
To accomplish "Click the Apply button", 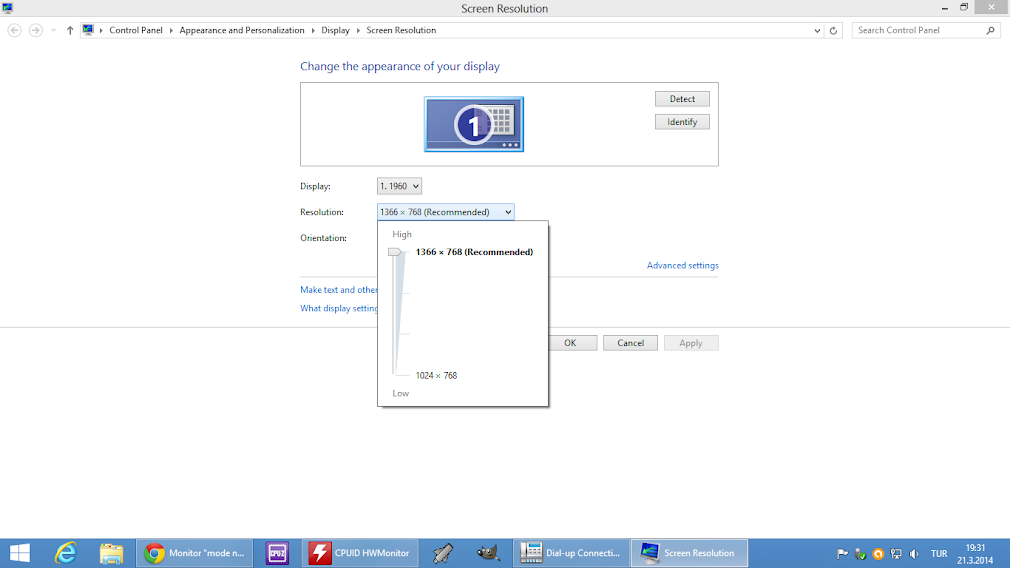I will 691,343.
